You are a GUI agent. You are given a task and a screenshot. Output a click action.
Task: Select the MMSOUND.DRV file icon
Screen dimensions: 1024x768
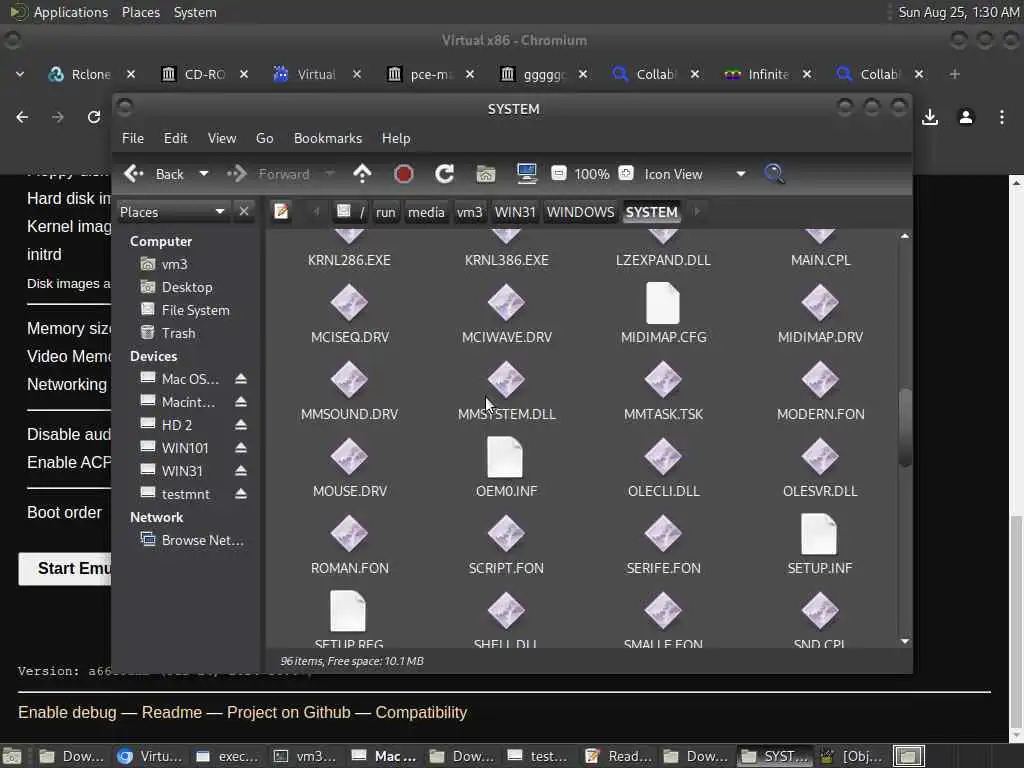point(349,380)
